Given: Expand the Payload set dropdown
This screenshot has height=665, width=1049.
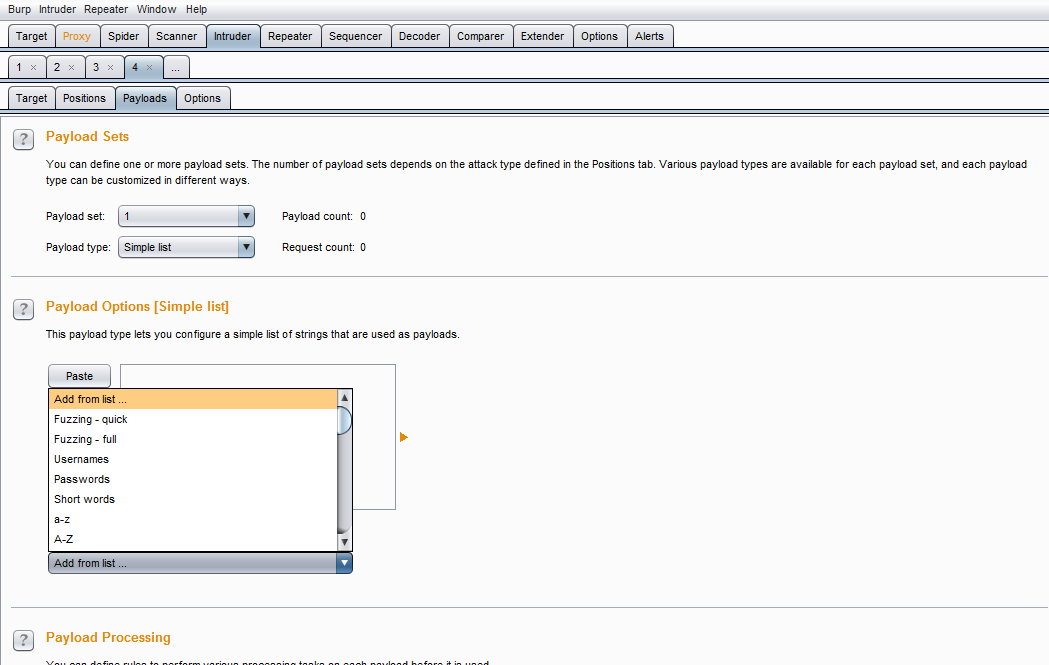Looking at the screenshot, I should tap(246, 216).
